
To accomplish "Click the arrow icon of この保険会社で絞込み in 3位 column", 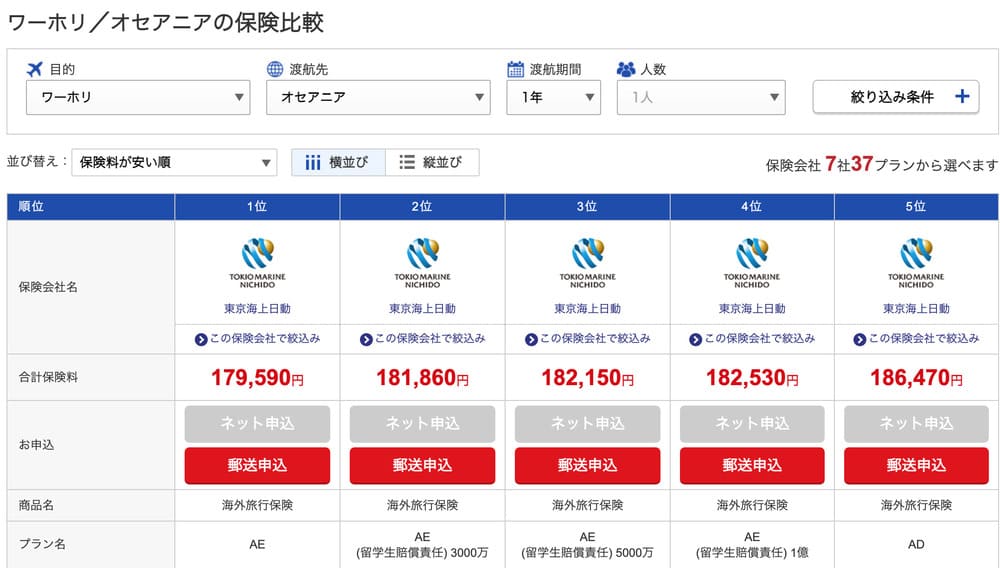I will point(531,339).
